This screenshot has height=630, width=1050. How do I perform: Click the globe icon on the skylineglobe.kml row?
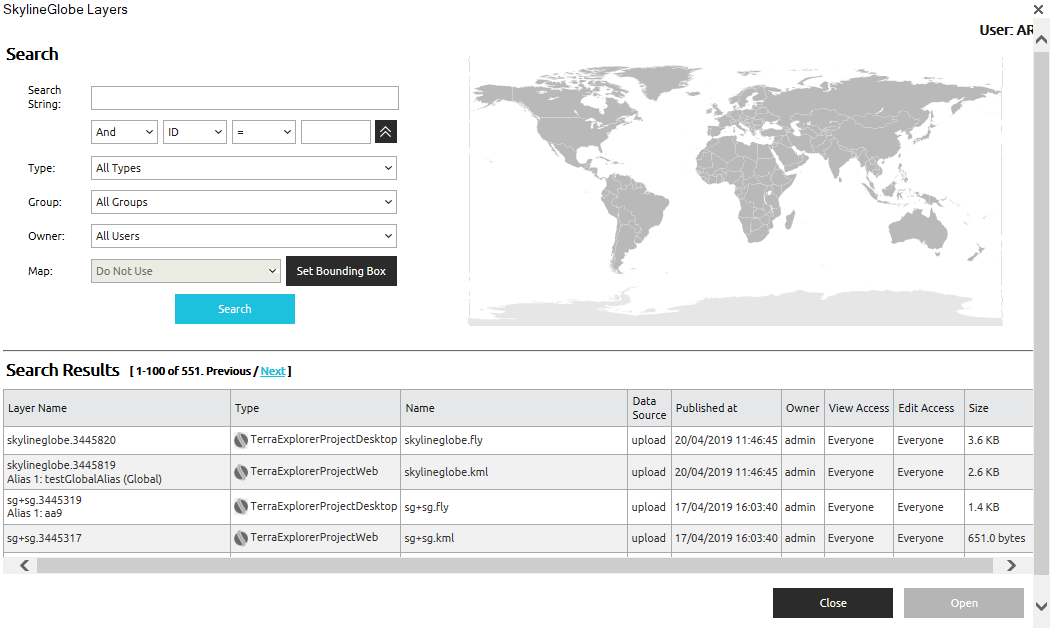241,471
